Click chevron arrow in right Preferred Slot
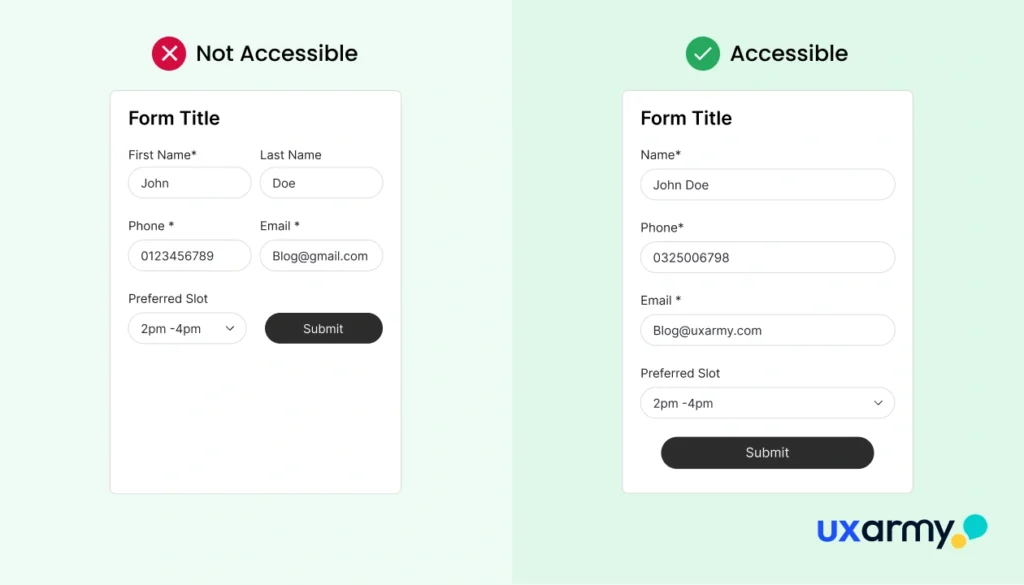This screenshot has width=1024, height=585. 878,403
